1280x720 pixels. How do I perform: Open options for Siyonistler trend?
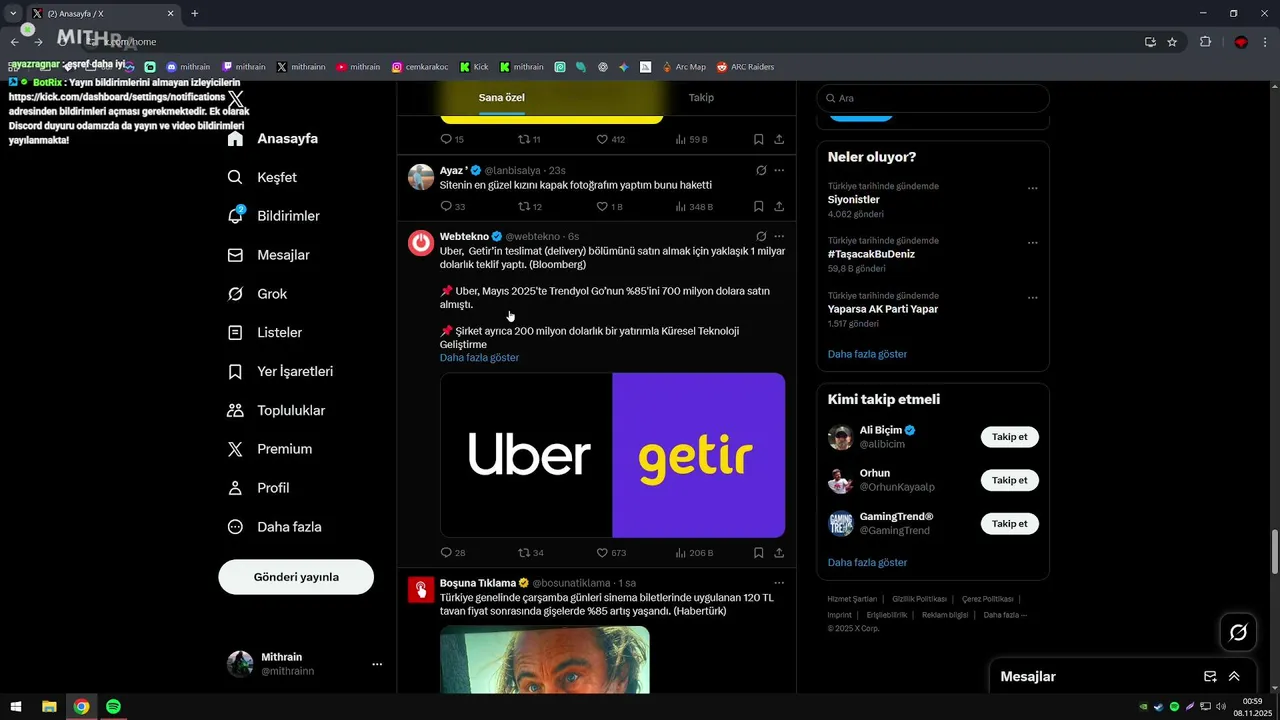coord(1033,188)
